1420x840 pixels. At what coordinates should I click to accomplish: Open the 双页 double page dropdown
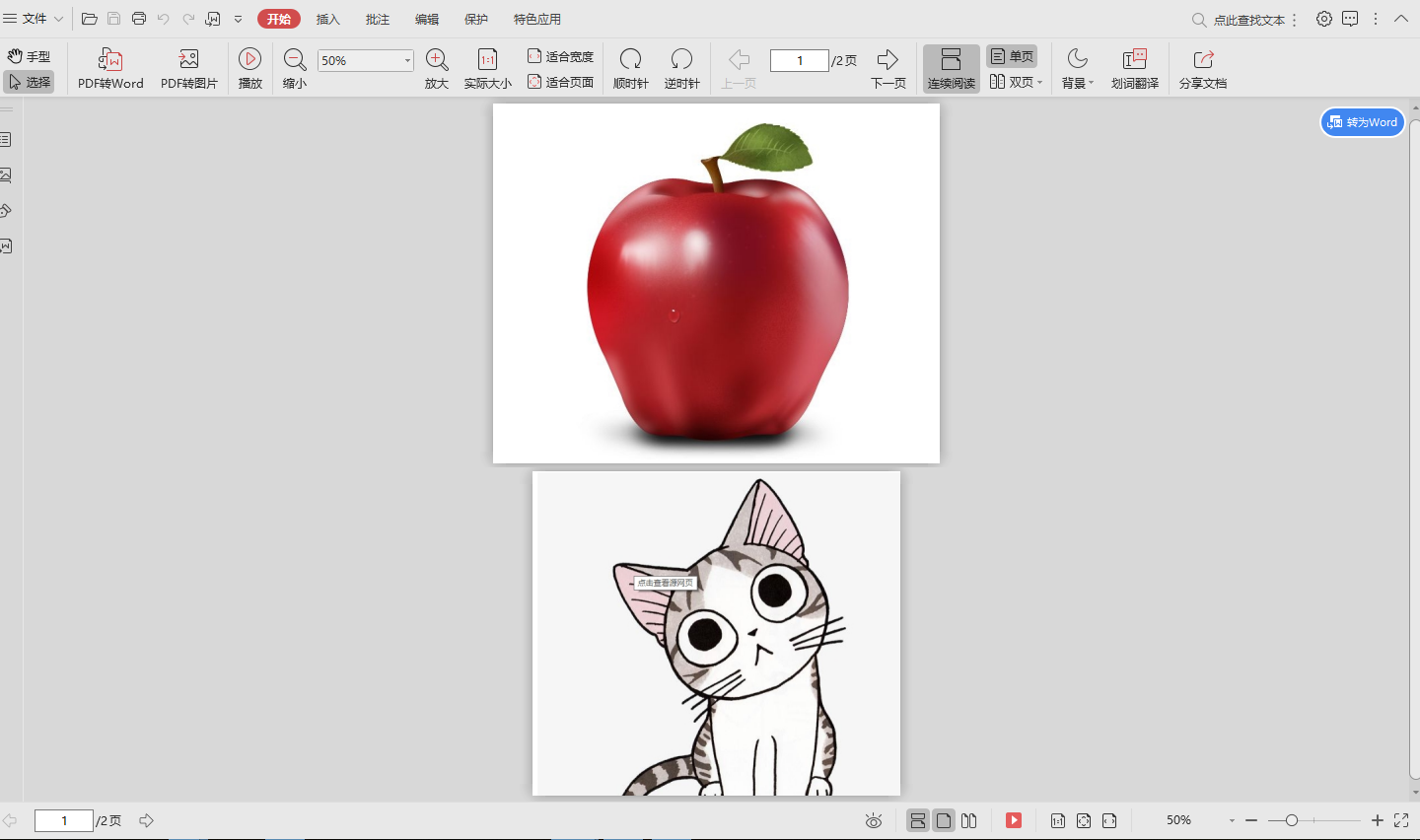(1015, 82)
